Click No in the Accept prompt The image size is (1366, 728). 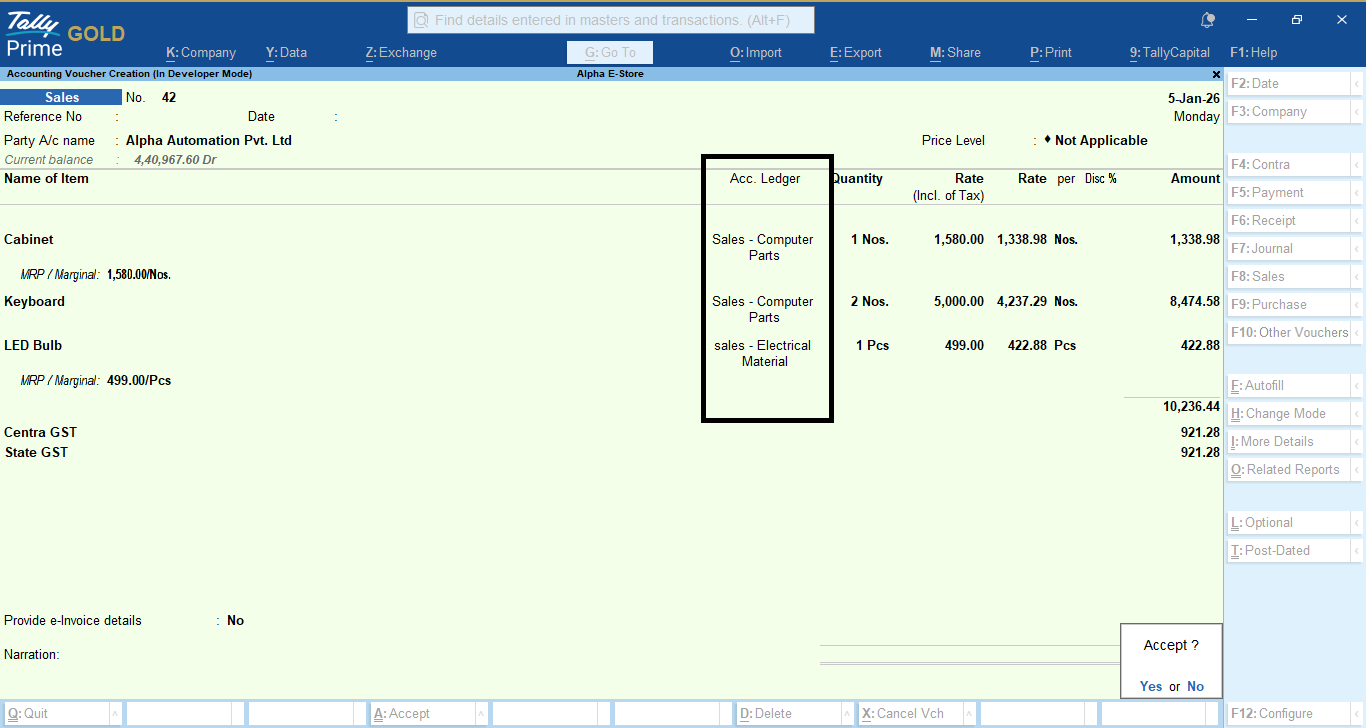[x=1195, y=687]
